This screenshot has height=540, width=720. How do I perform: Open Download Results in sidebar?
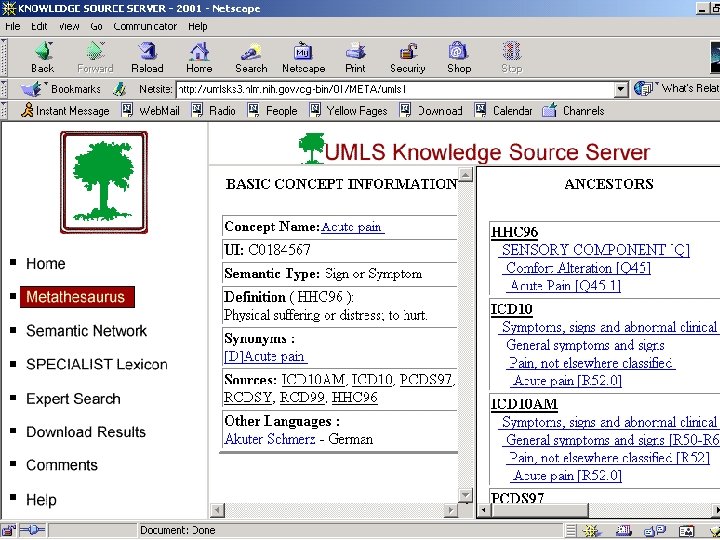86,432
